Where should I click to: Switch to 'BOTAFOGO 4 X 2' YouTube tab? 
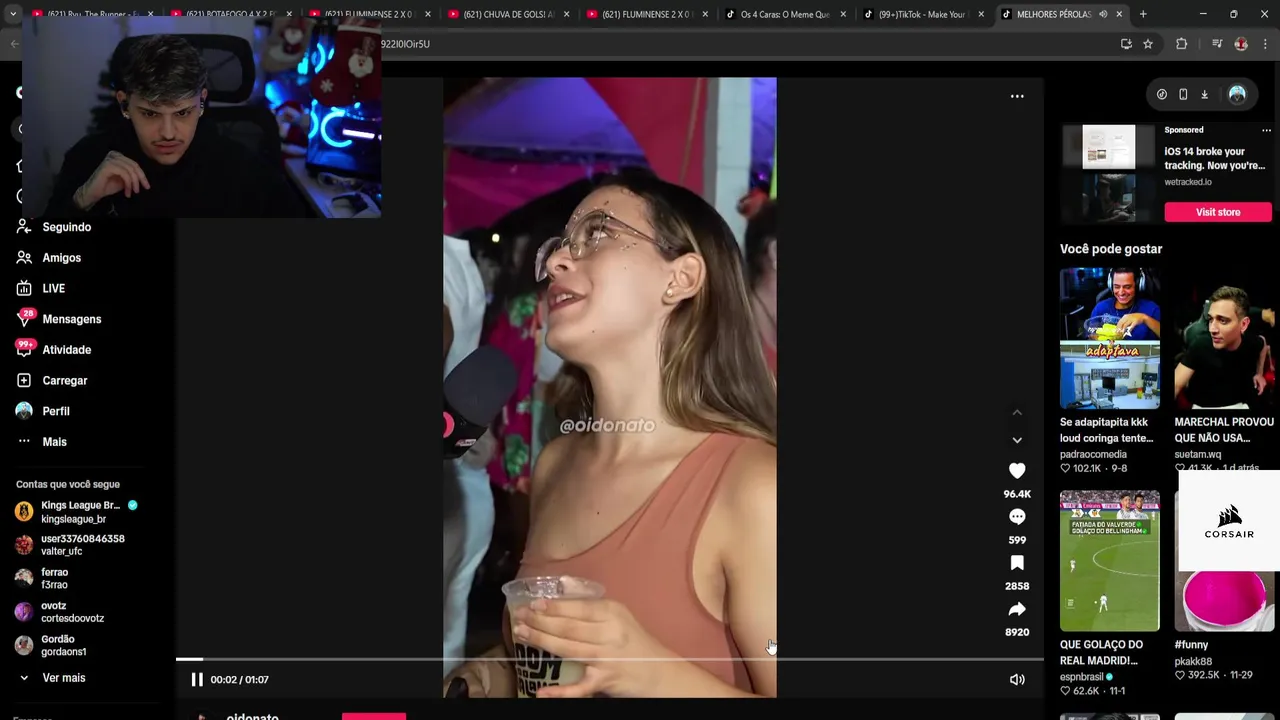click(231, 14)
